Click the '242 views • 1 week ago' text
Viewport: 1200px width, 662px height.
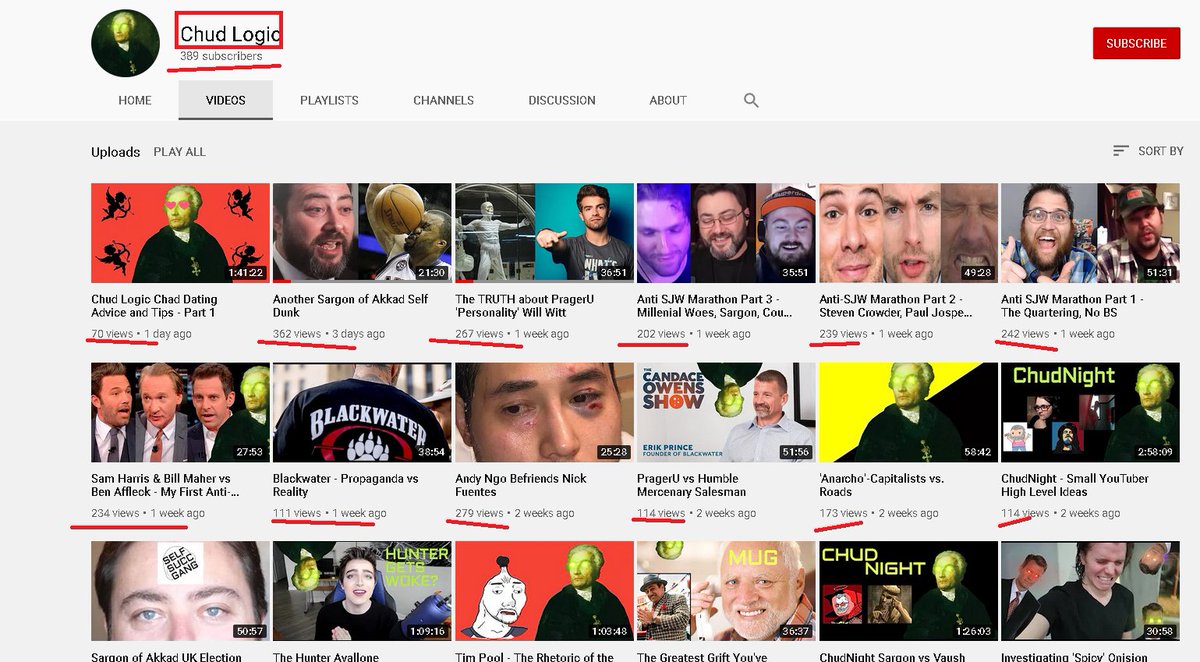tap(1058, 334)
